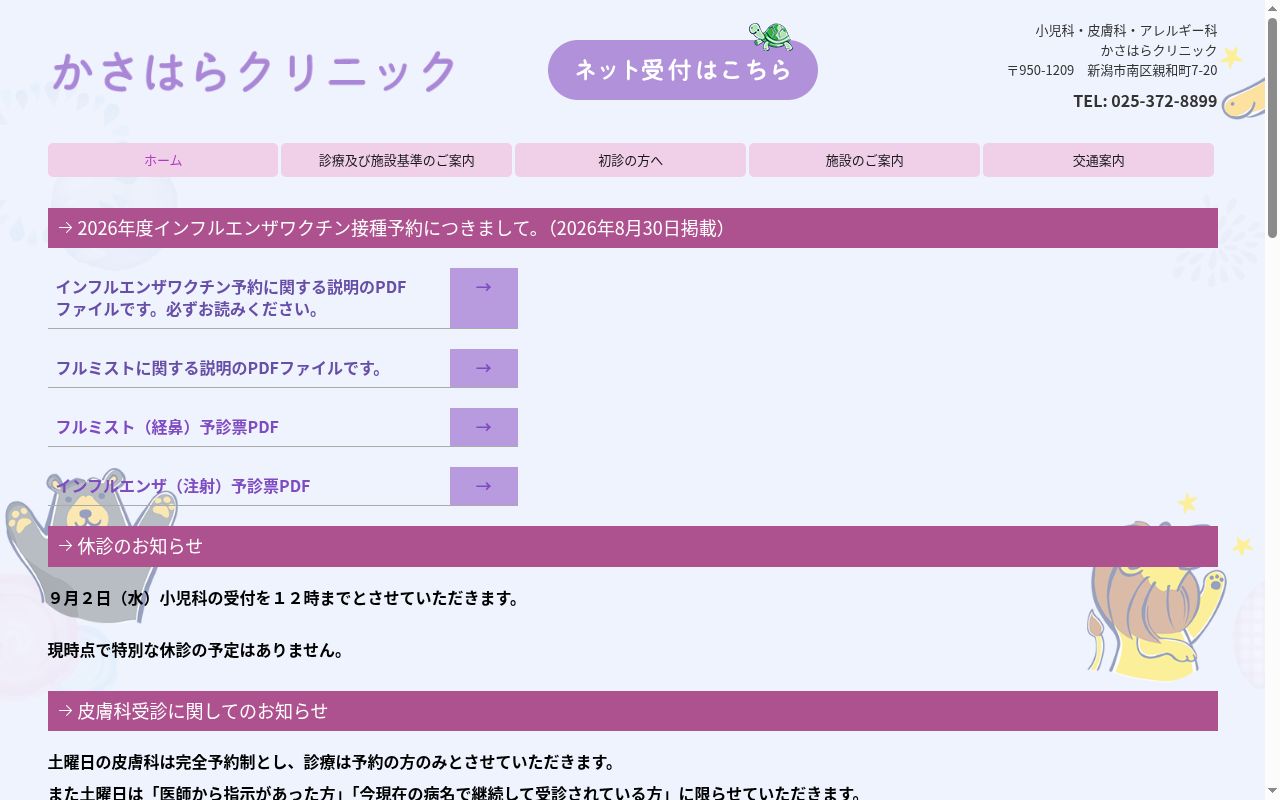Open フルミスト（経鼻）予診票PDF link
Viewport: 1280px width, 800px height.
pyautogui.click(x=167, y=427)
